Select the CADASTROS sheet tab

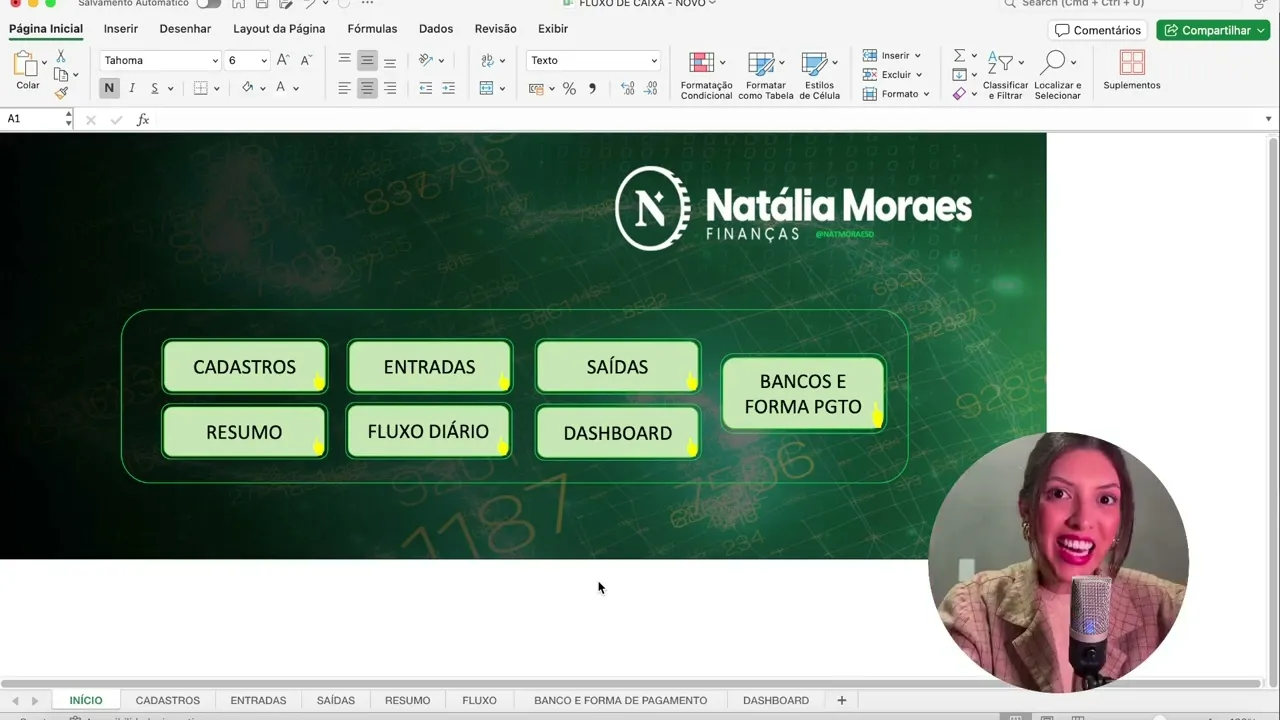click(168, 700)
